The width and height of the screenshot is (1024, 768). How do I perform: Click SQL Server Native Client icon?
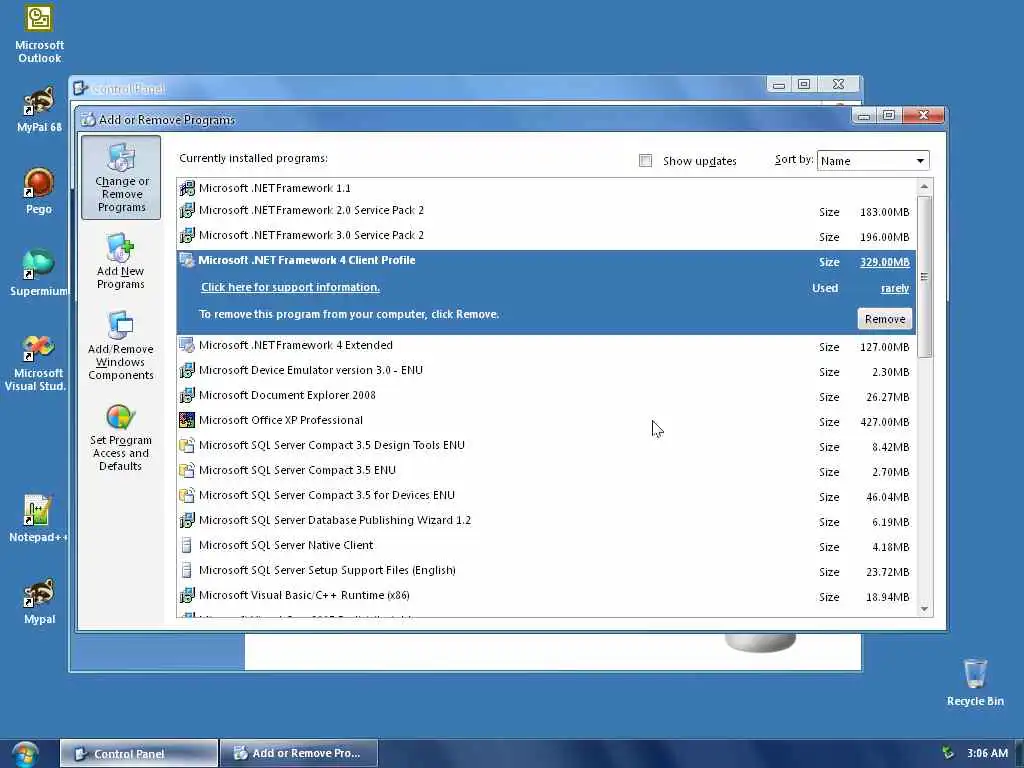point(187,545)
